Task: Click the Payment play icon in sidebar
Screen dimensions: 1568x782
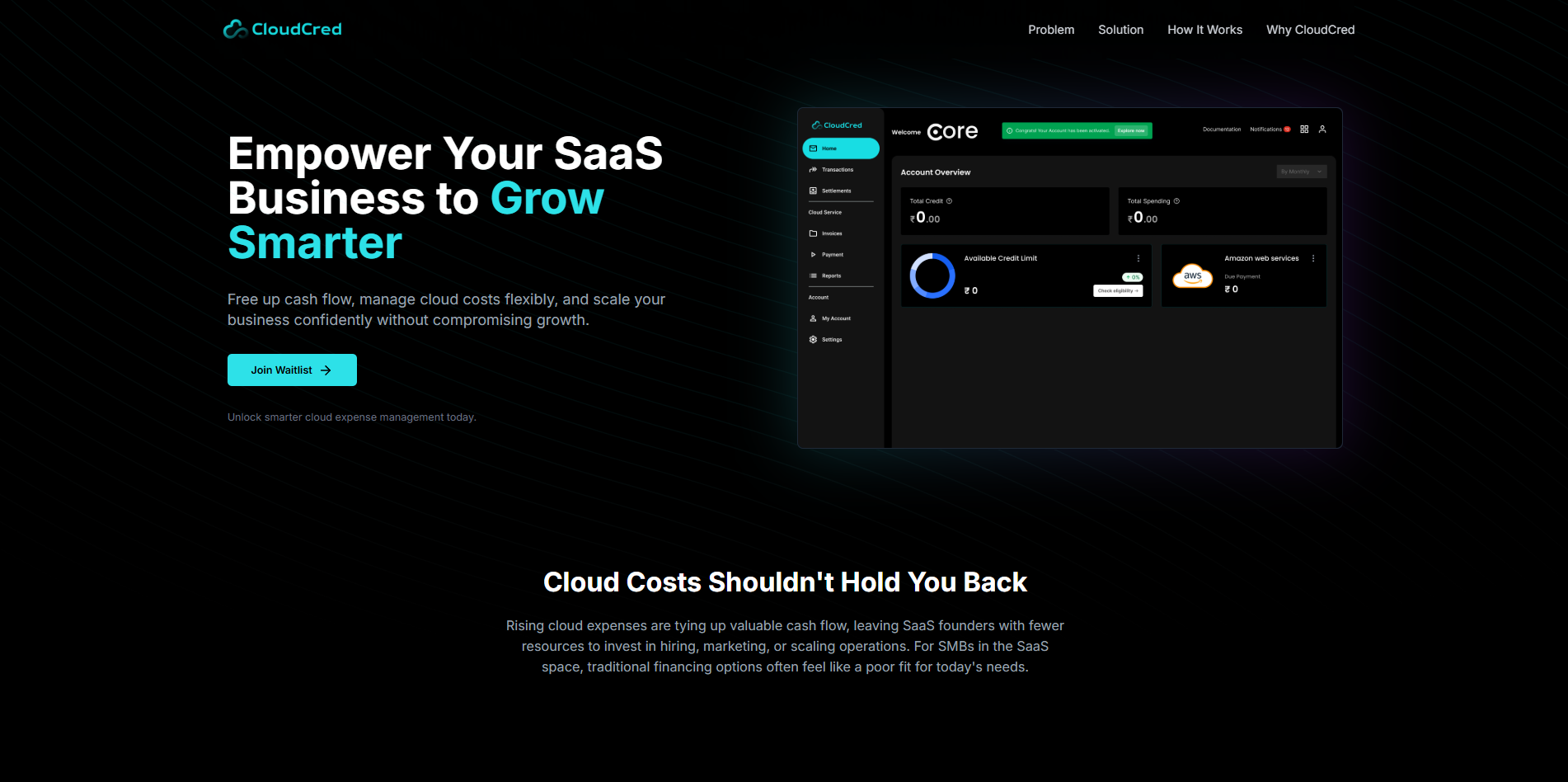Action: tap(813, 255)
